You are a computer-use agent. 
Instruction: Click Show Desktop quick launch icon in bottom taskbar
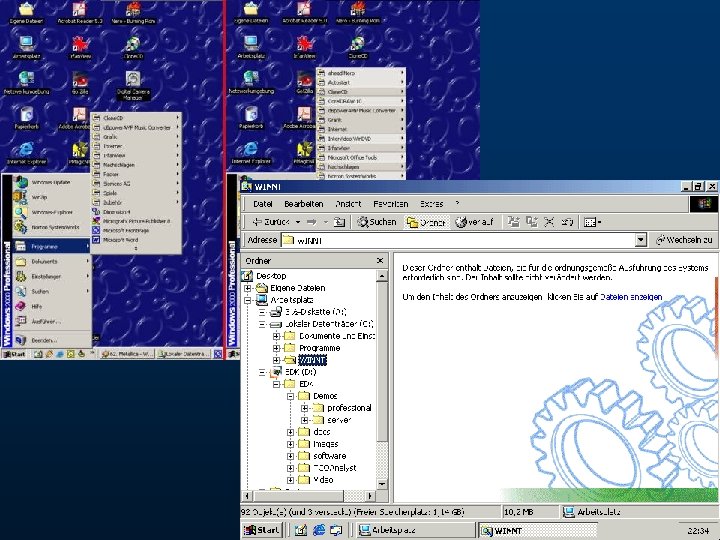click(x=301, y=530)
